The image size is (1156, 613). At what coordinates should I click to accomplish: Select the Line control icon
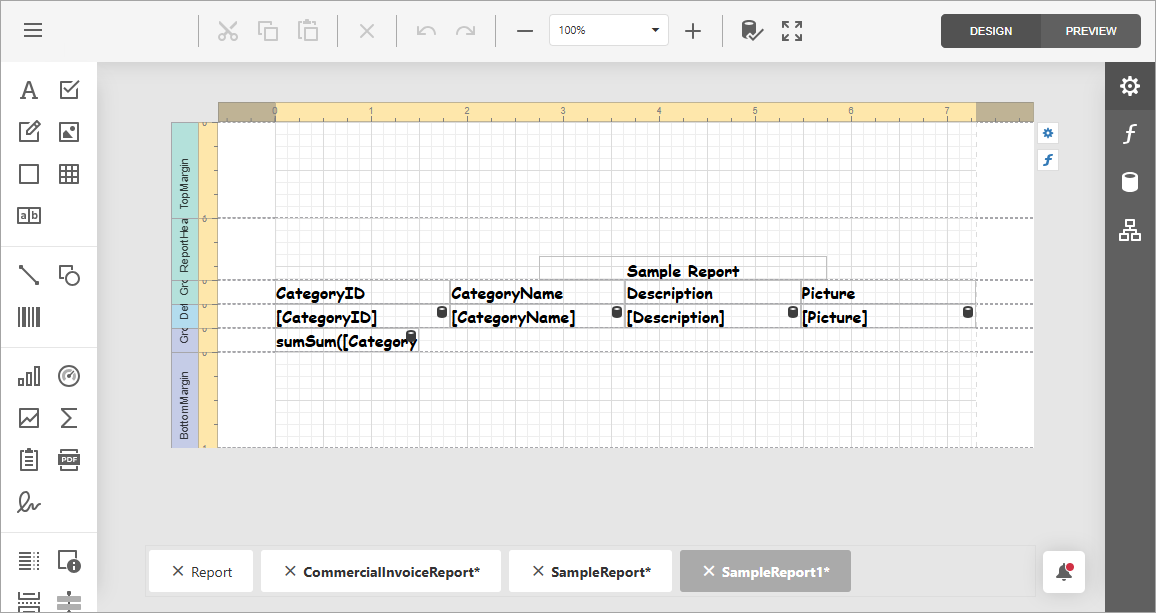(x=29, y=275)
